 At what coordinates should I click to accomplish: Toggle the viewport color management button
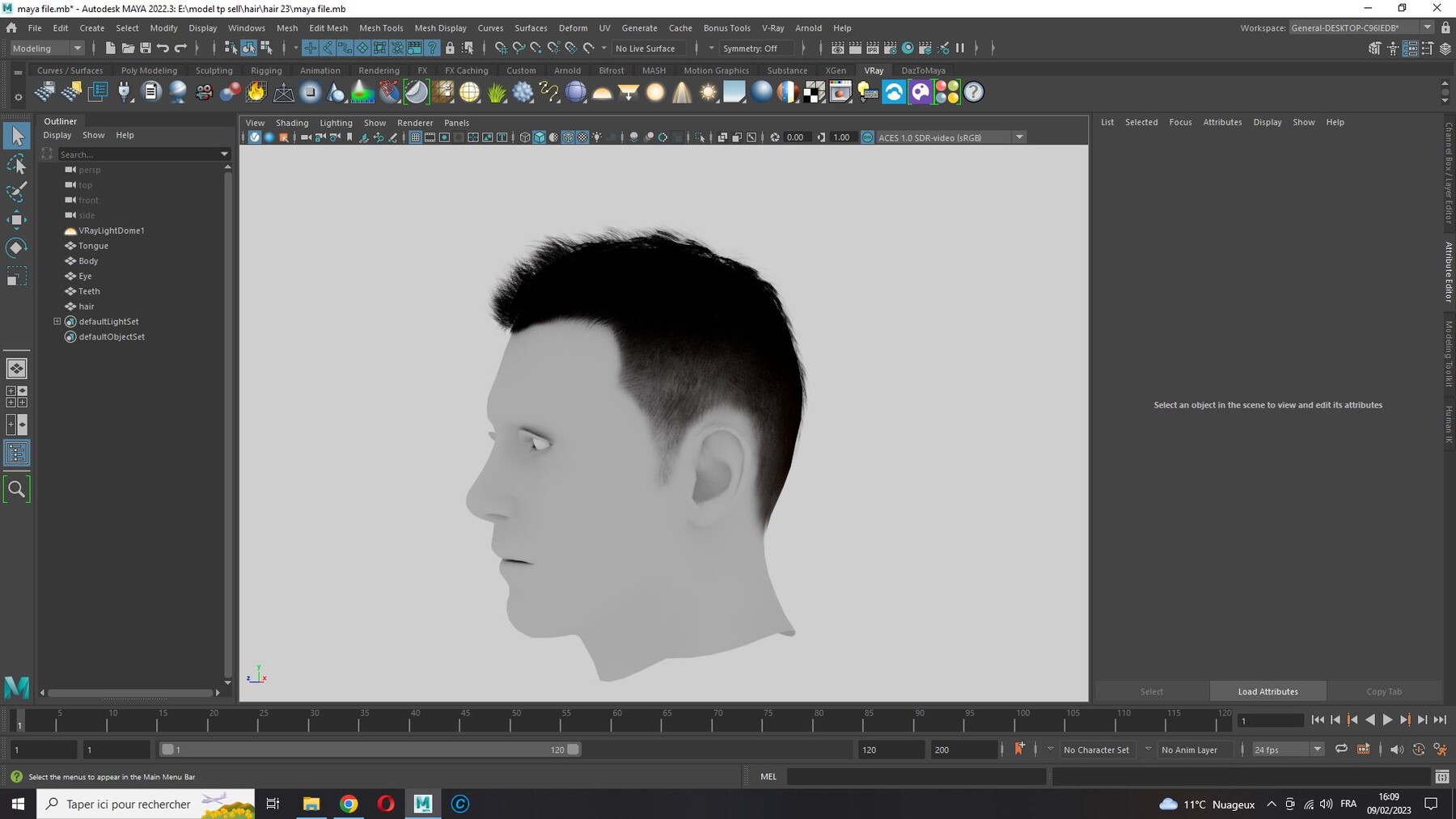click(x=867, y=137)
